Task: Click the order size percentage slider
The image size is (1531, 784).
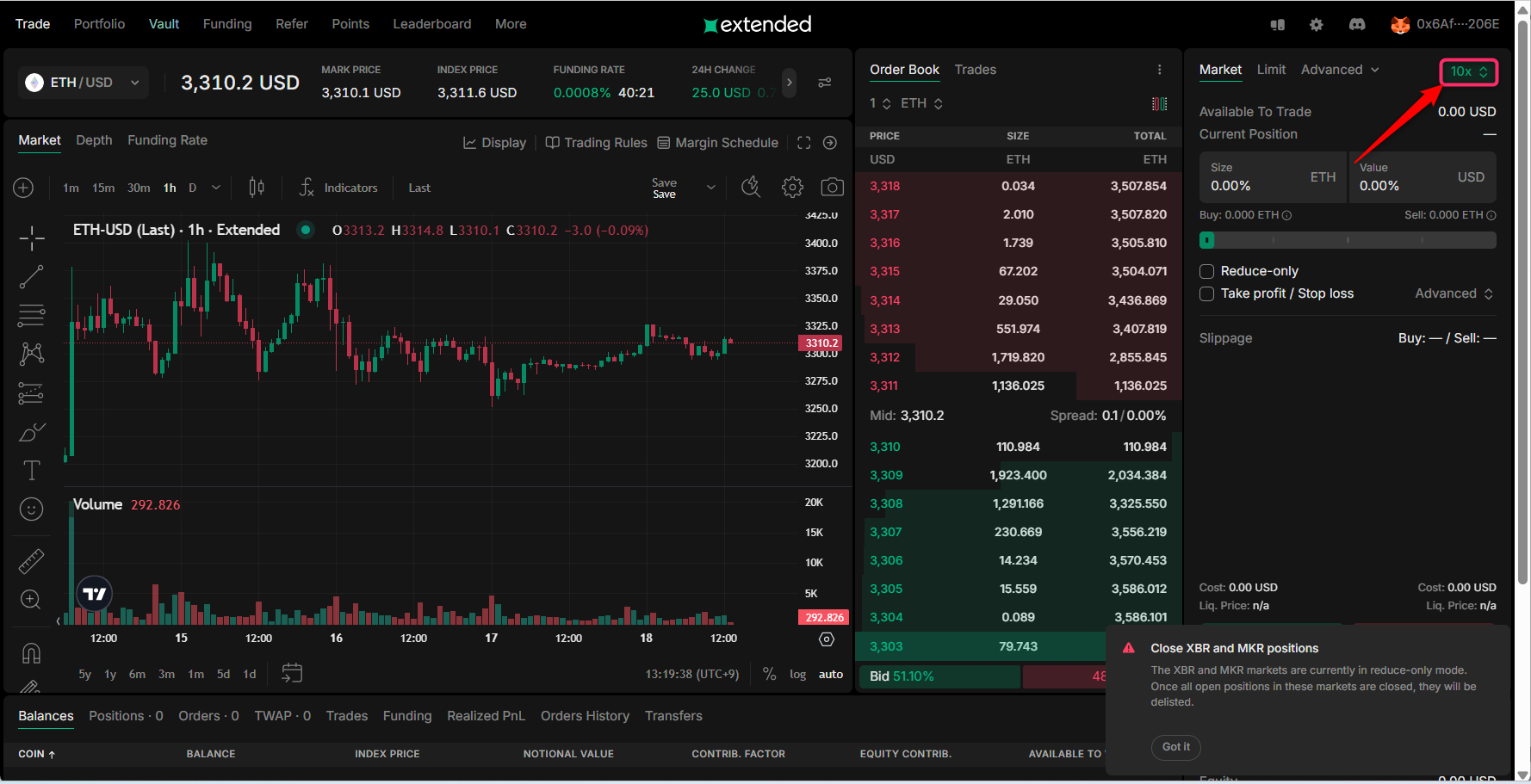Action: click(x=1348, y=240)
